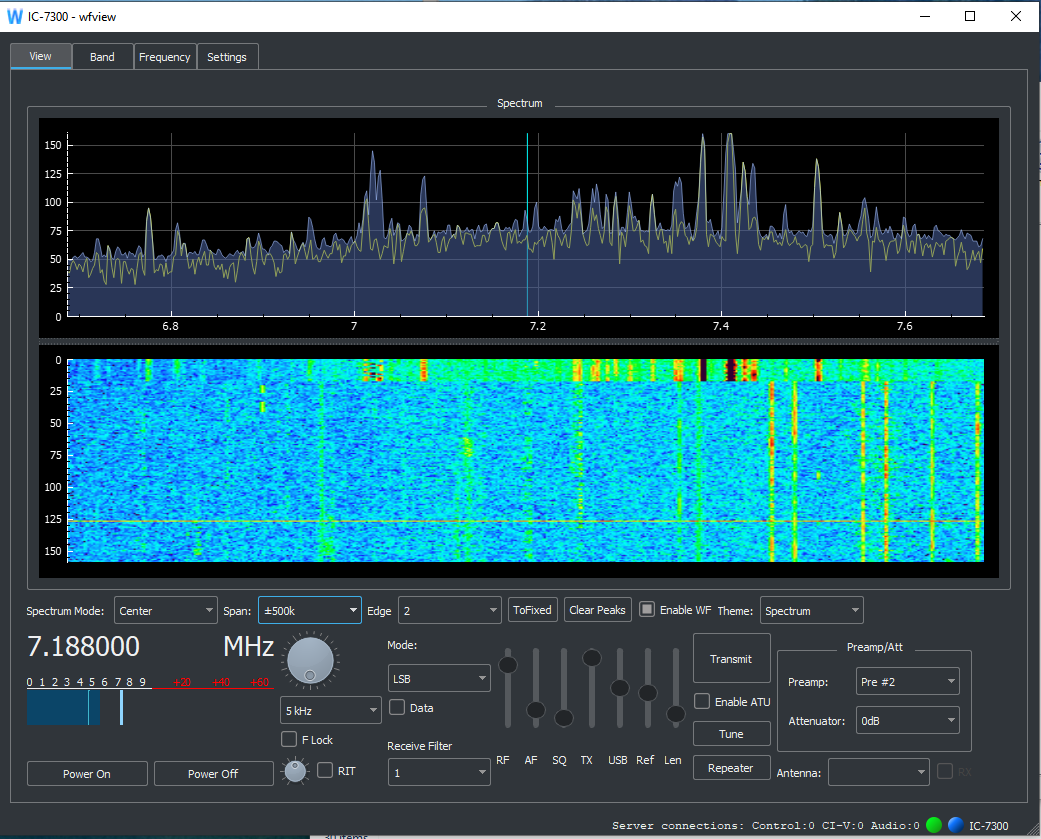Click the Repeater button
This screenshot has height=839, width=1041.
point(732,767)
